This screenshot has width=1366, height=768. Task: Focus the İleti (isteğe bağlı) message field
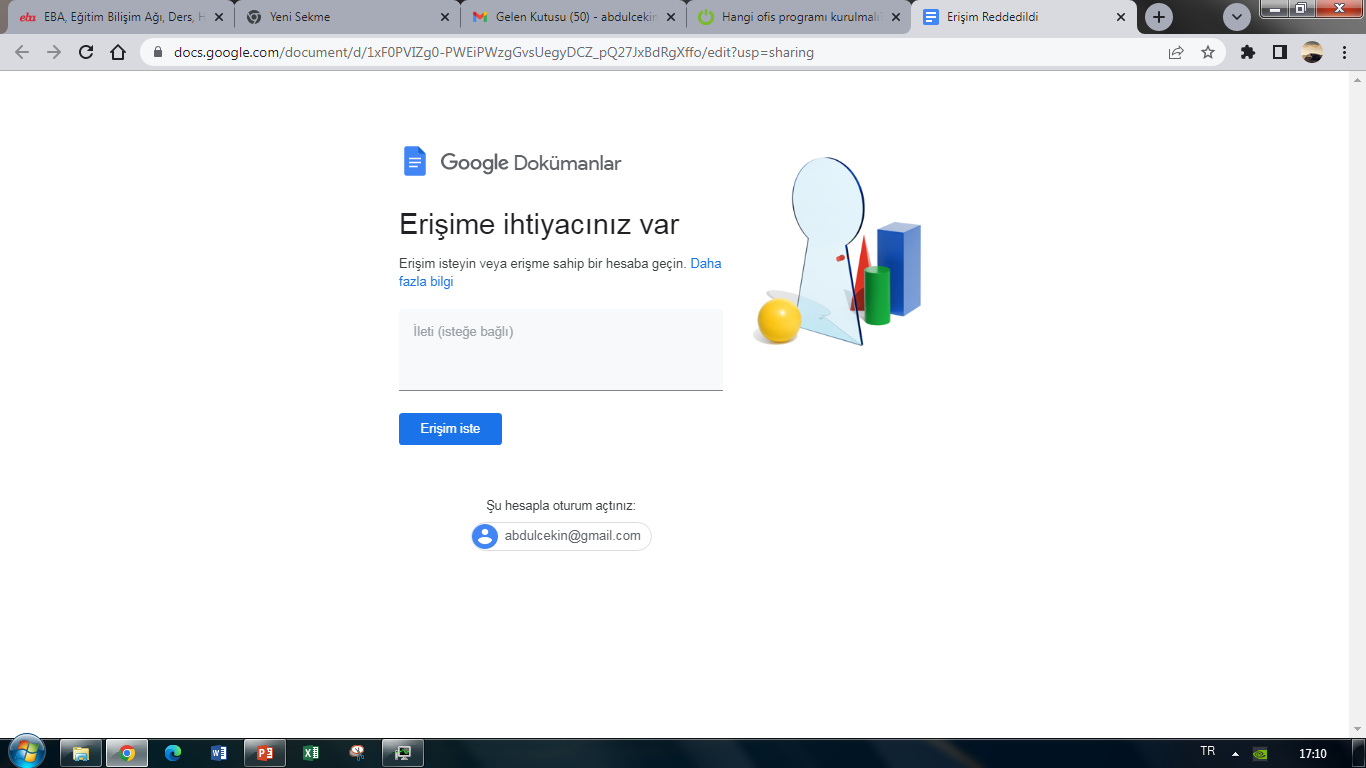(561, 349)
